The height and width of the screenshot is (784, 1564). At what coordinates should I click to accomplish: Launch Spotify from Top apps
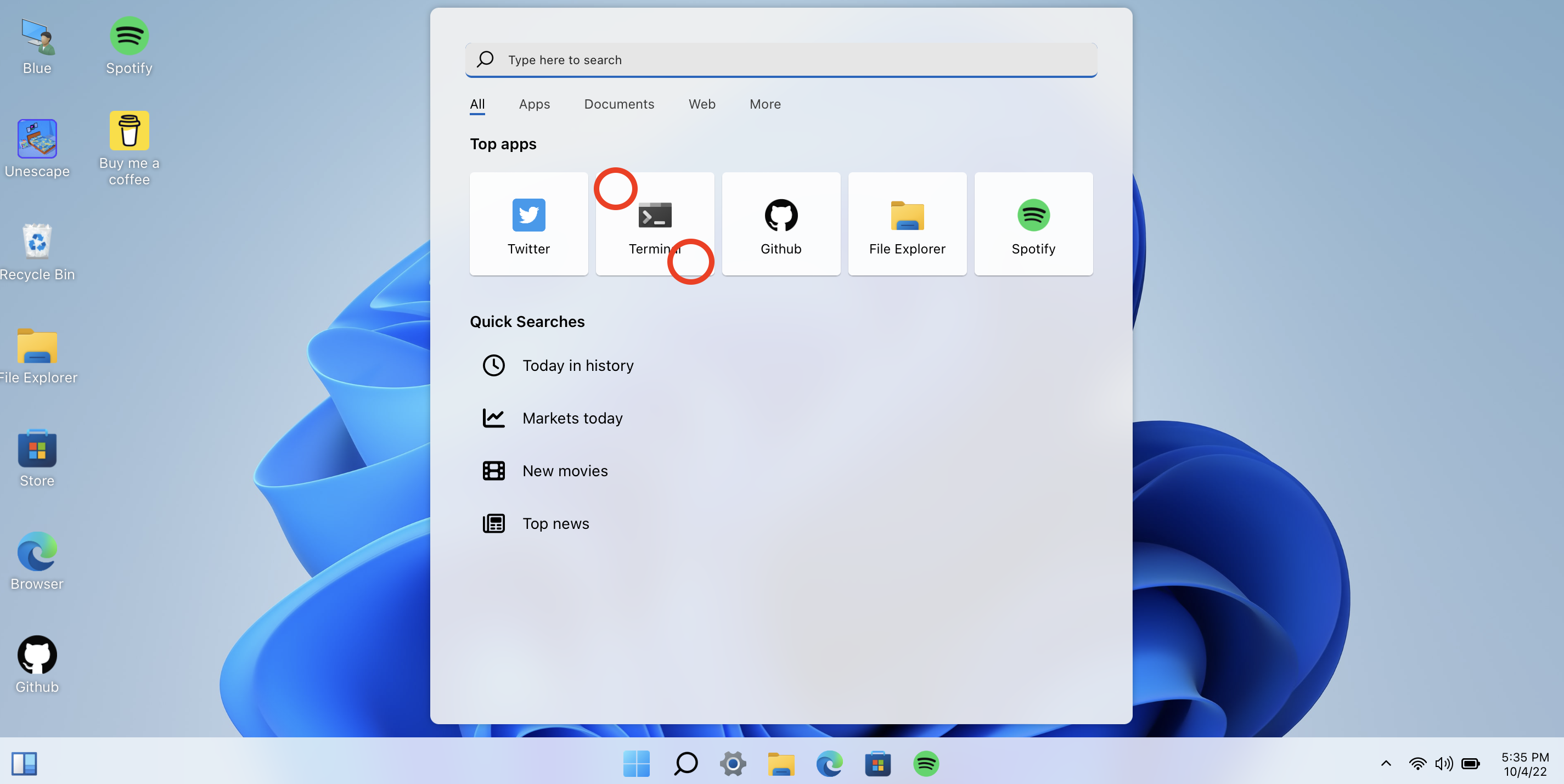tap(1033, 223)
